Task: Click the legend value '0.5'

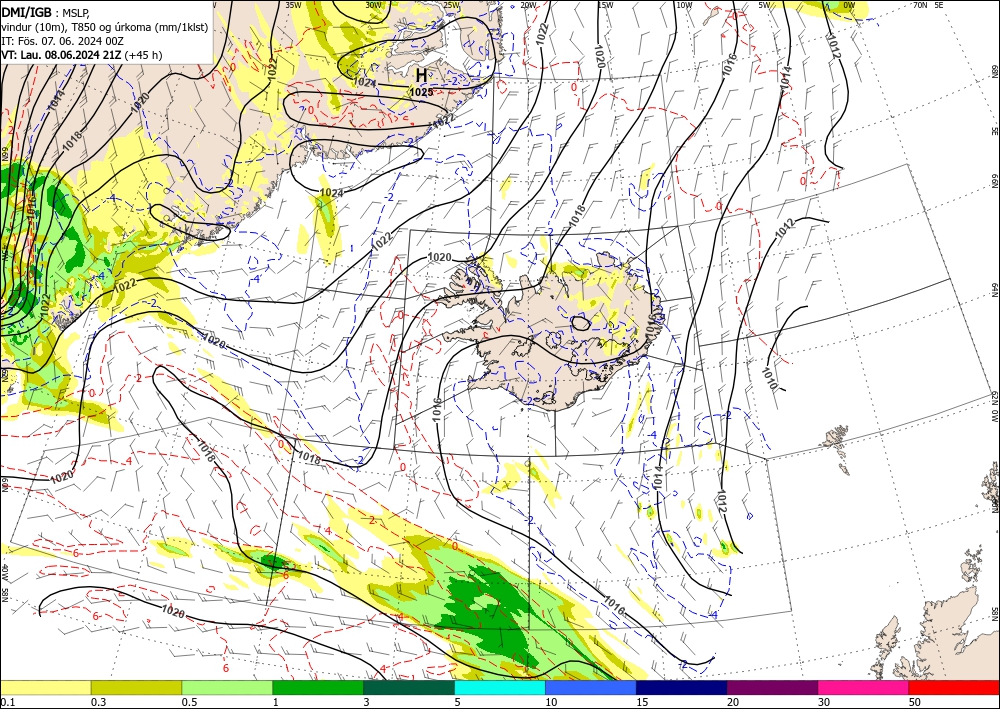Action: coord(188,702)
